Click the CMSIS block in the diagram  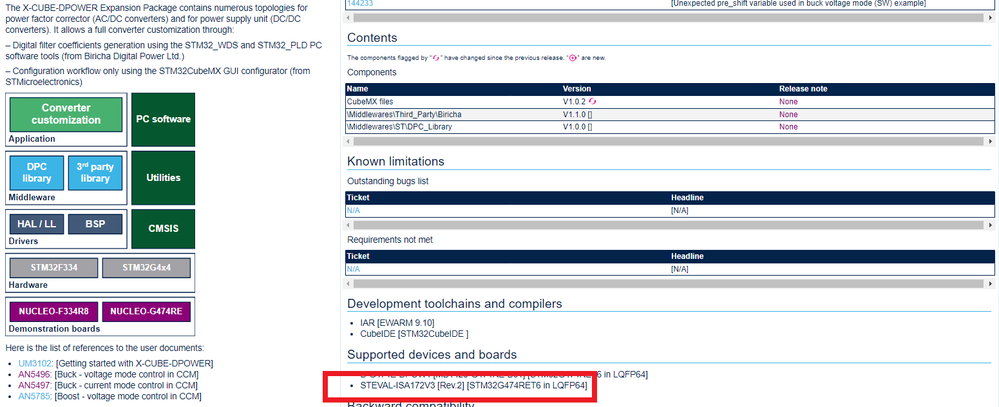coord(163,229)
